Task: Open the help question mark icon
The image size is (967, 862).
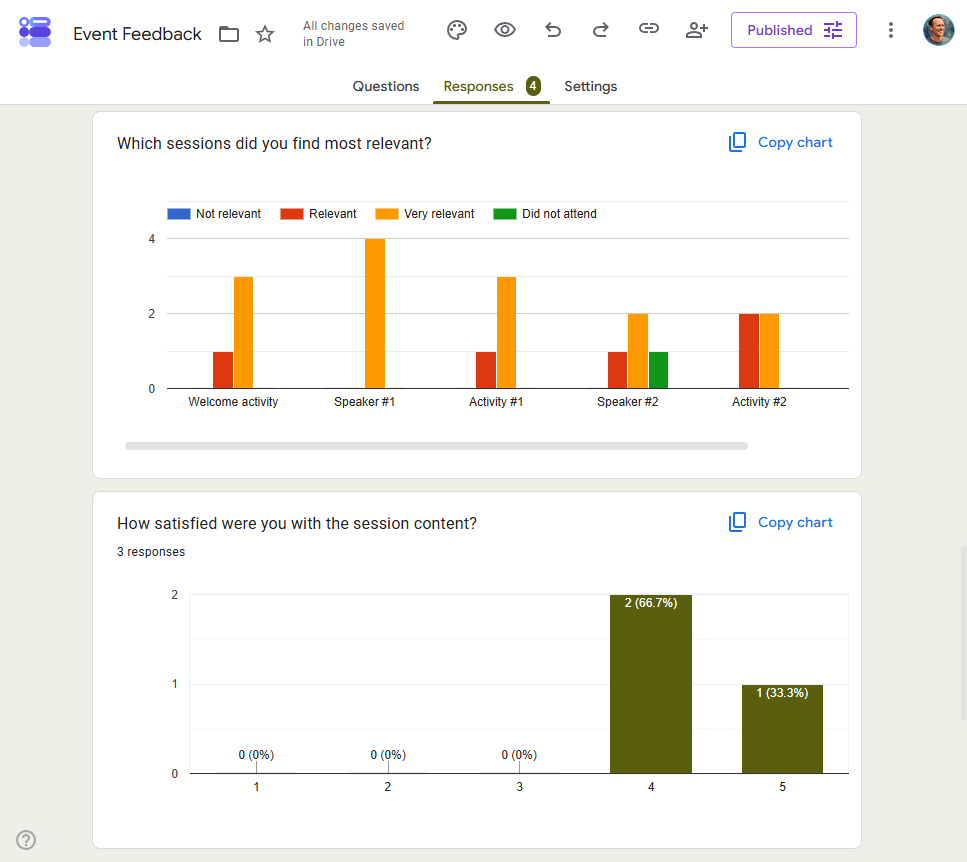Action: point(26,840)
